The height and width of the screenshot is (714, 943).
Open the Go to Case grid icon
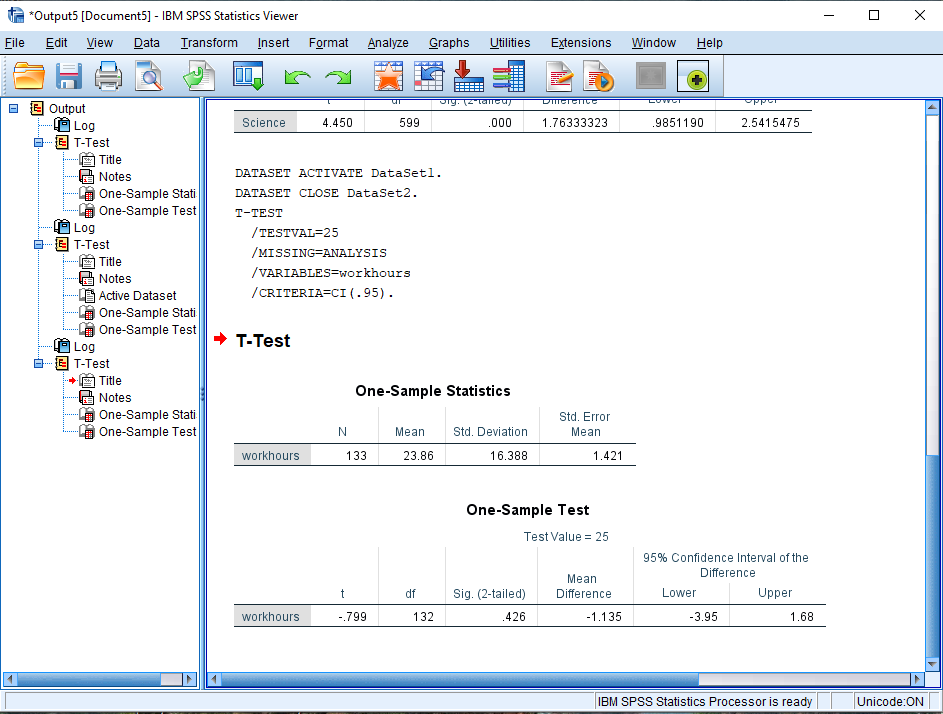428,76
